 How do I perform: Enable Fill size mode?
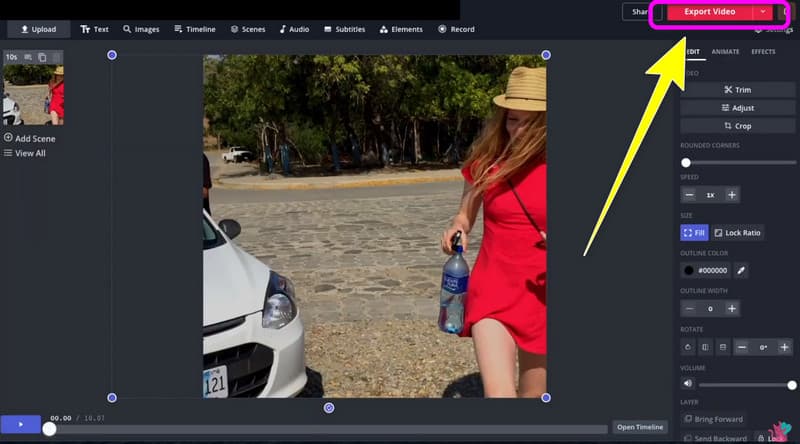694,233
